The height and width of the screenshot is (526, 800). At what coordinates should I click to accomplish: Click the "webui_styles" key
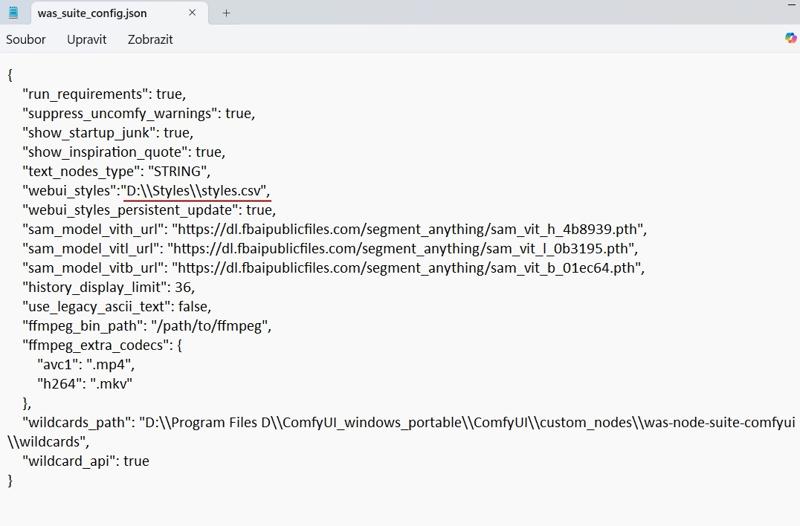[x=69, y=191]
